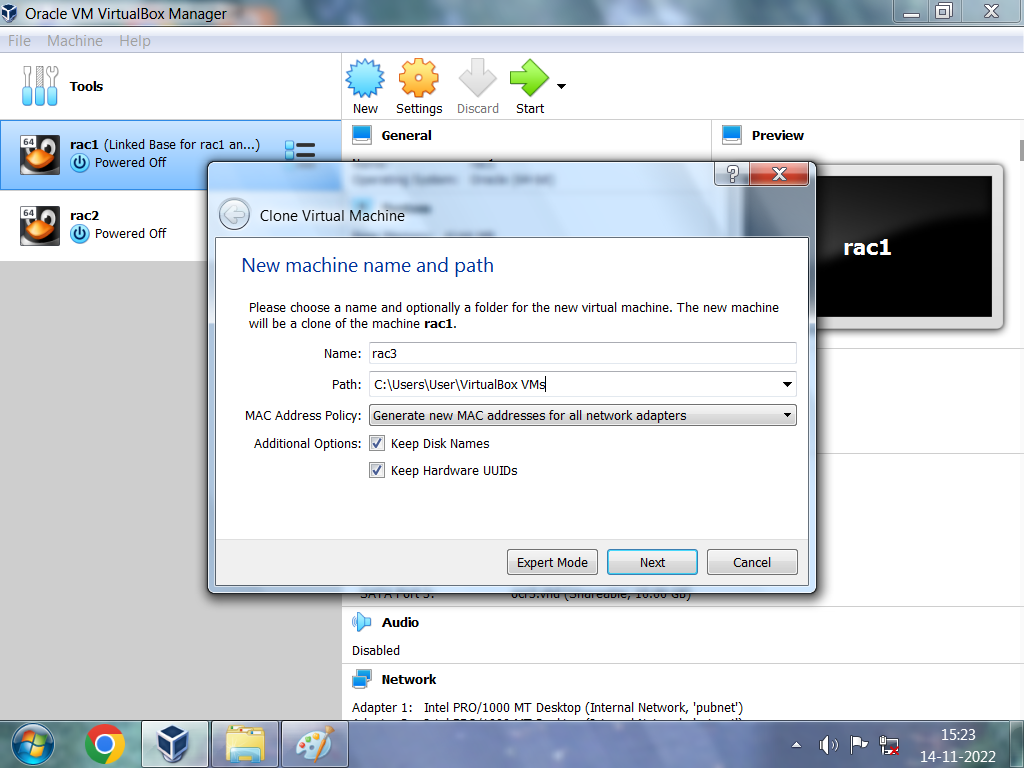Click the VirtualBox taskbar icon
Image resolution: width=1024 pixels, height=768 pixels.
174,744
